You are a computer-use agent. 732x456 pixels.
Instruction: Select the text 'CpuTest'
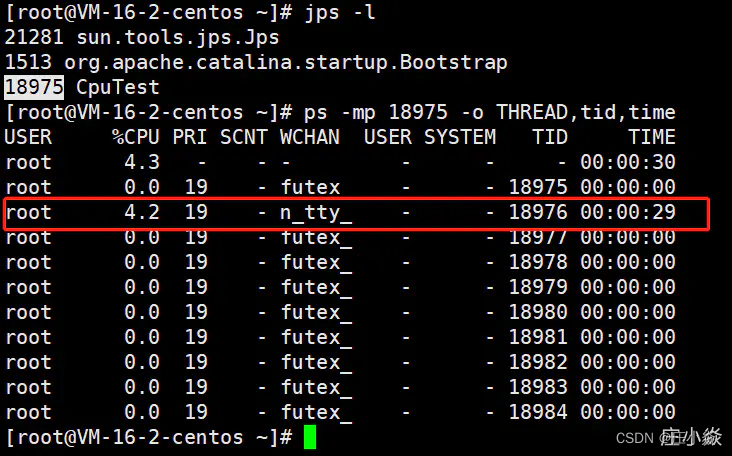pos(118,87)
